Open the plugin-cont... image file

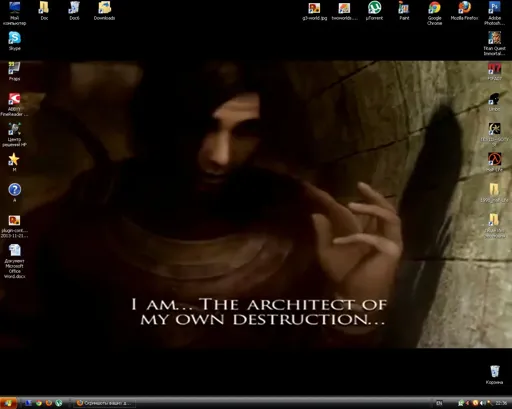[14, 226]
